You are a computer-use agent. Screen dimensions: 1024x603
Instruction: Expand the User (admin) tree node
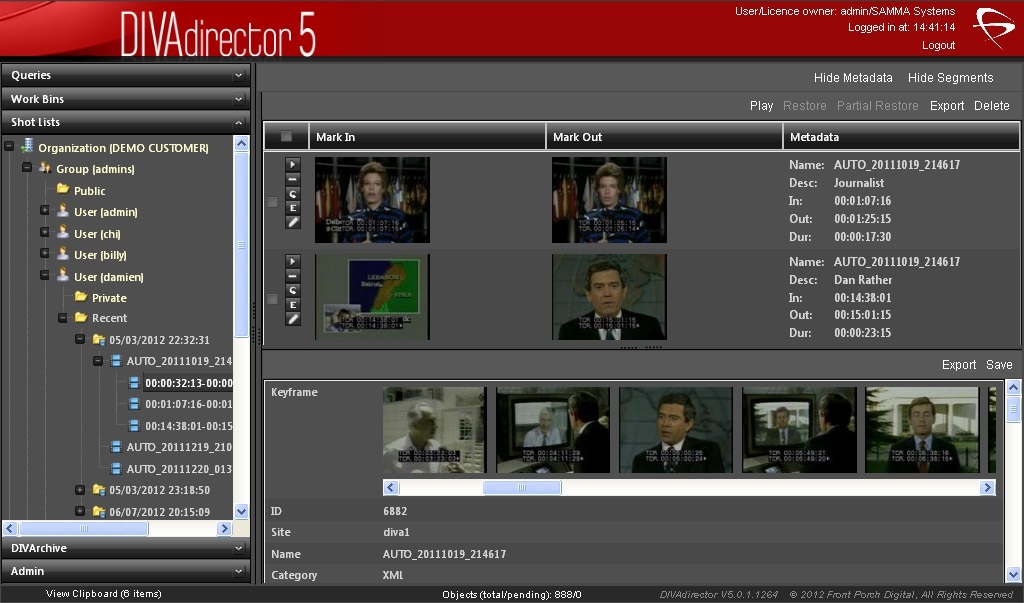[x=45, y=211]
